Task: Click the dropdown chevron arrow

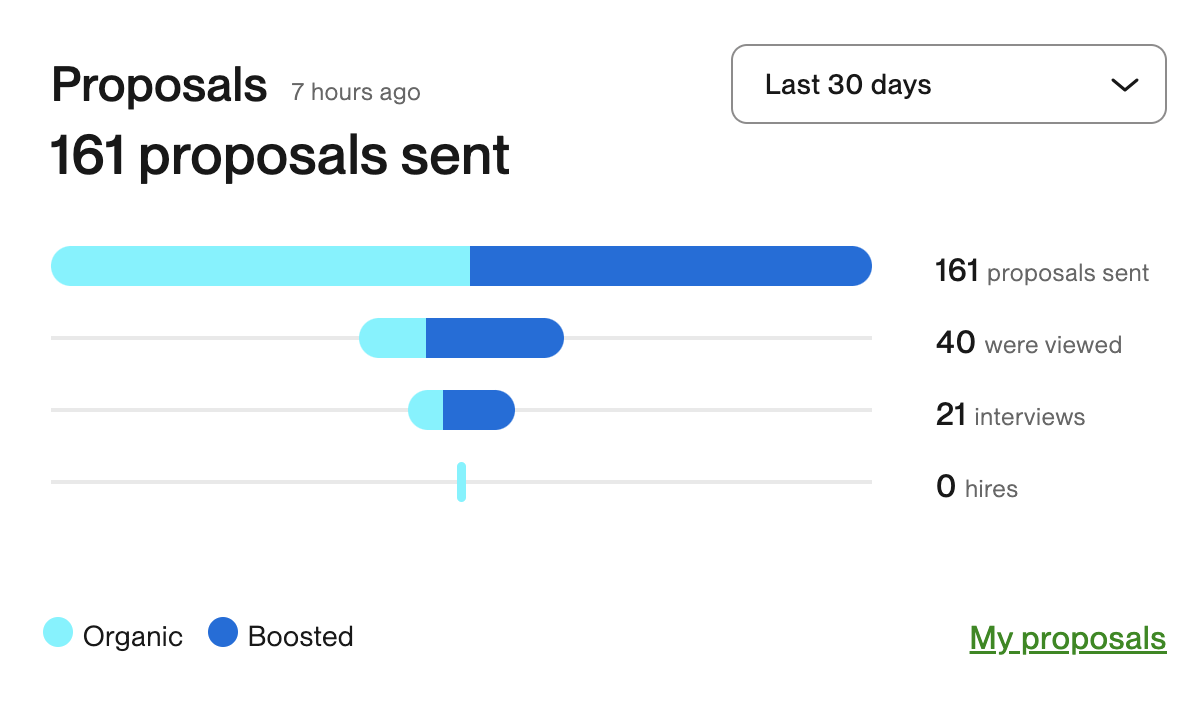Action: [1125, 85]
